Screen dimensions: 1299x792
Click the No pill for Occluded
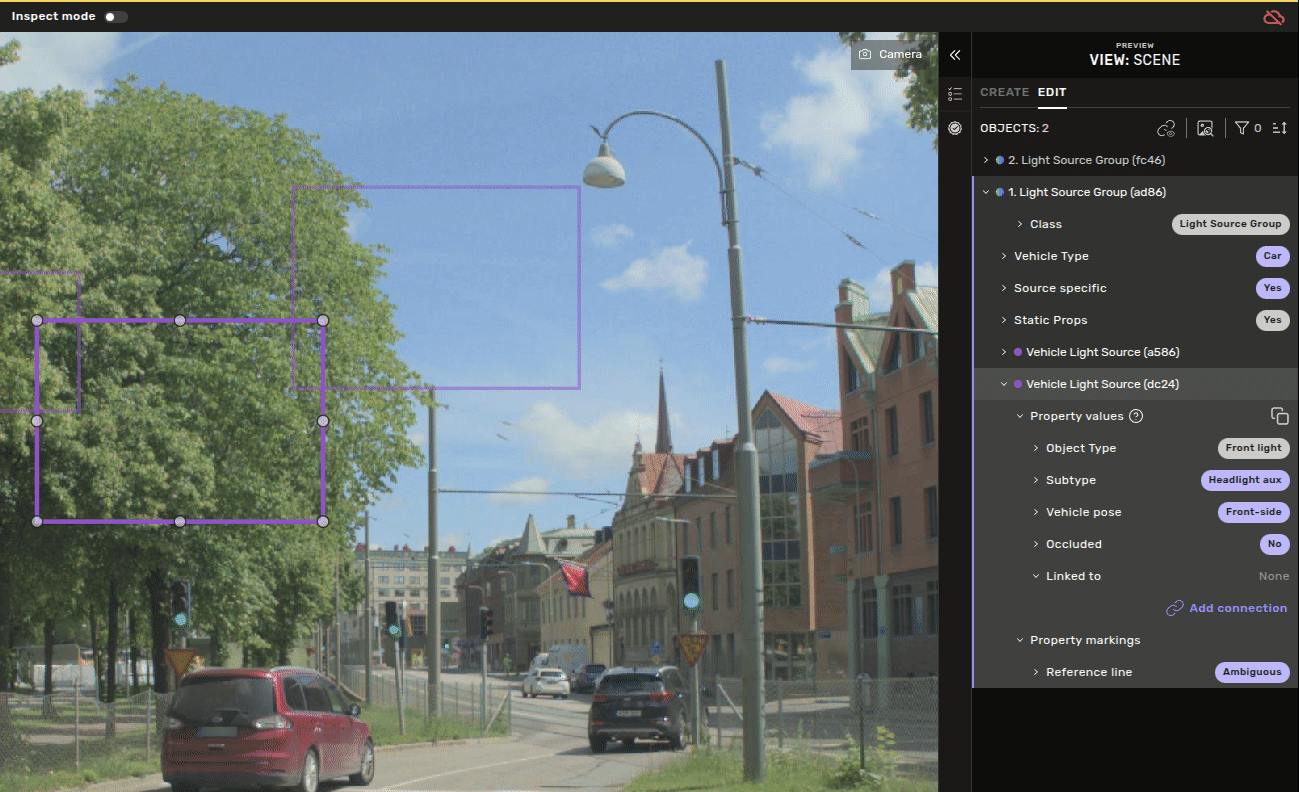tap(1274, 544)
